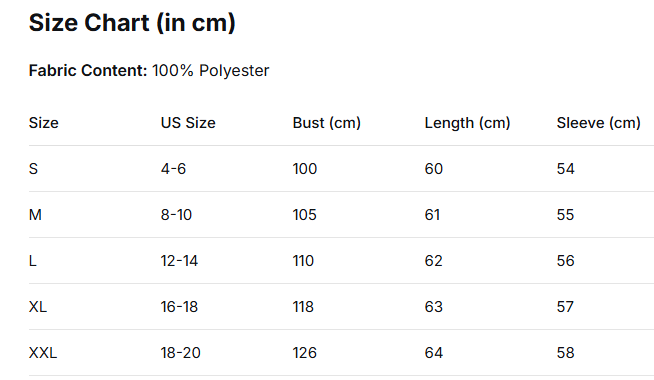Screen dimensions: 654x380
Task: Click the sleeve value 54 cell
Action: (566, 169)
